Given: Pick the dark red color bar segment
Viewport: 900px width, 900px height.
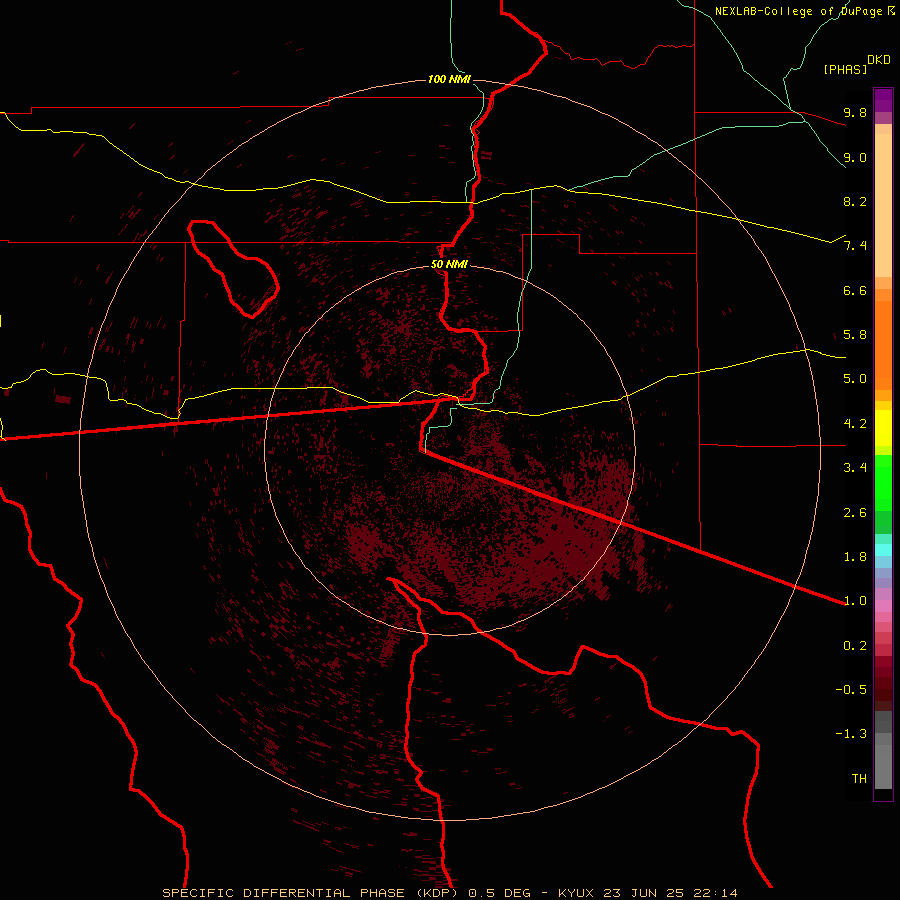Looking at the screenshot, I should point(883,683).
